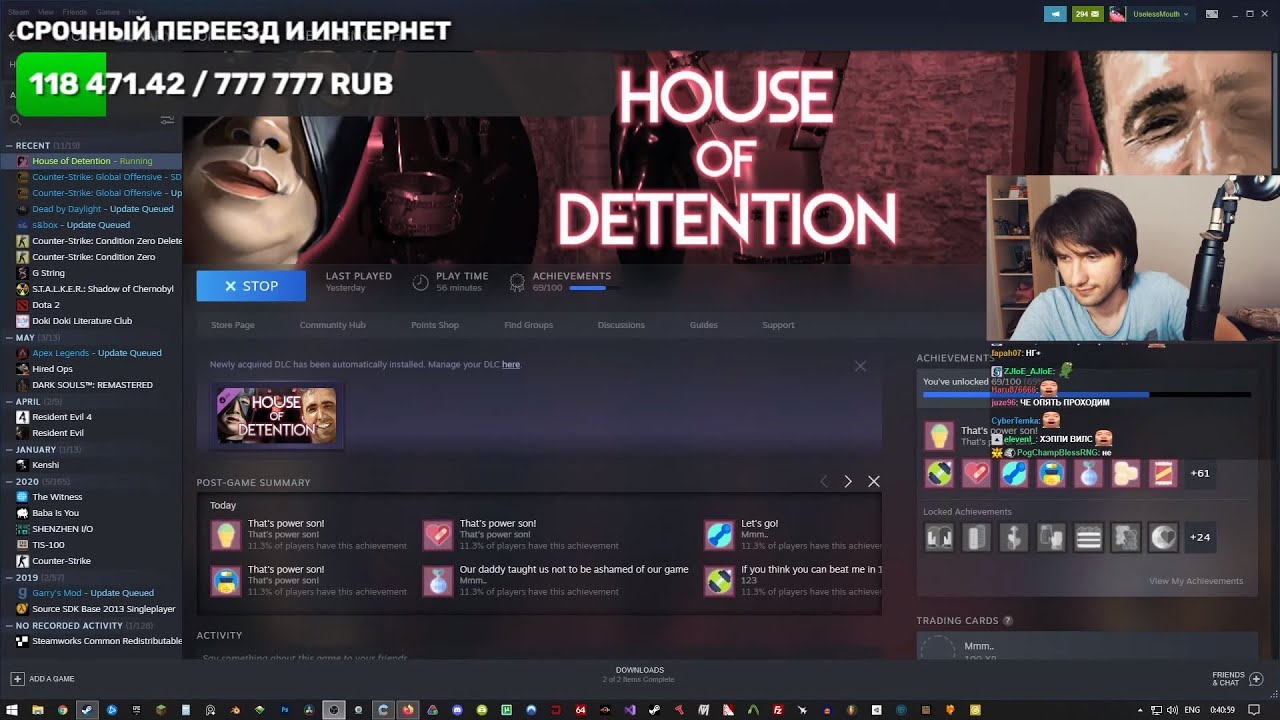
Task: Open the Community Hub tab
Action: (332, 325)
